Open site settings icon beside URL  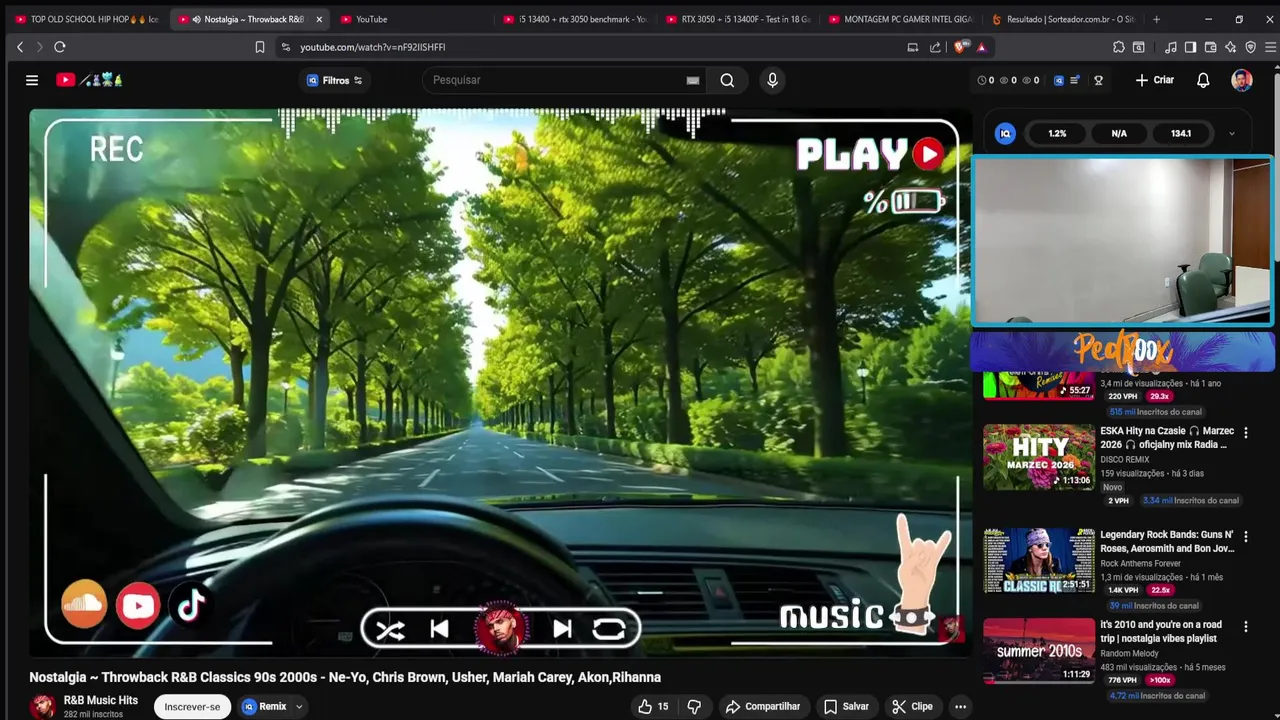(x=285, y=47)
